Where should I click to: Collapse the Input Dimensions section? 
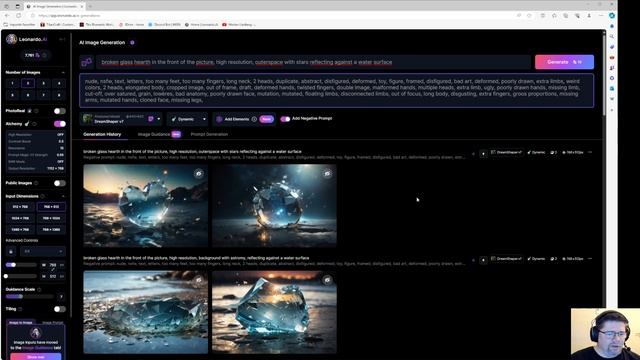point(63,196)
